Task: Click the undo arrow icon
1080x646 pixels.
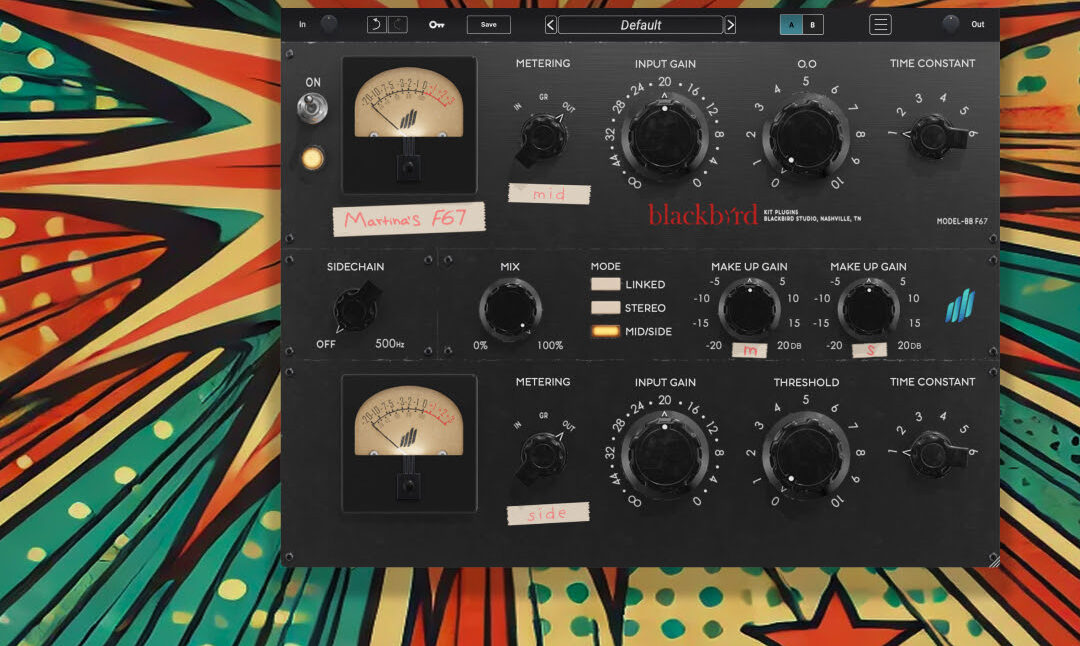Action: pos(376,25)
